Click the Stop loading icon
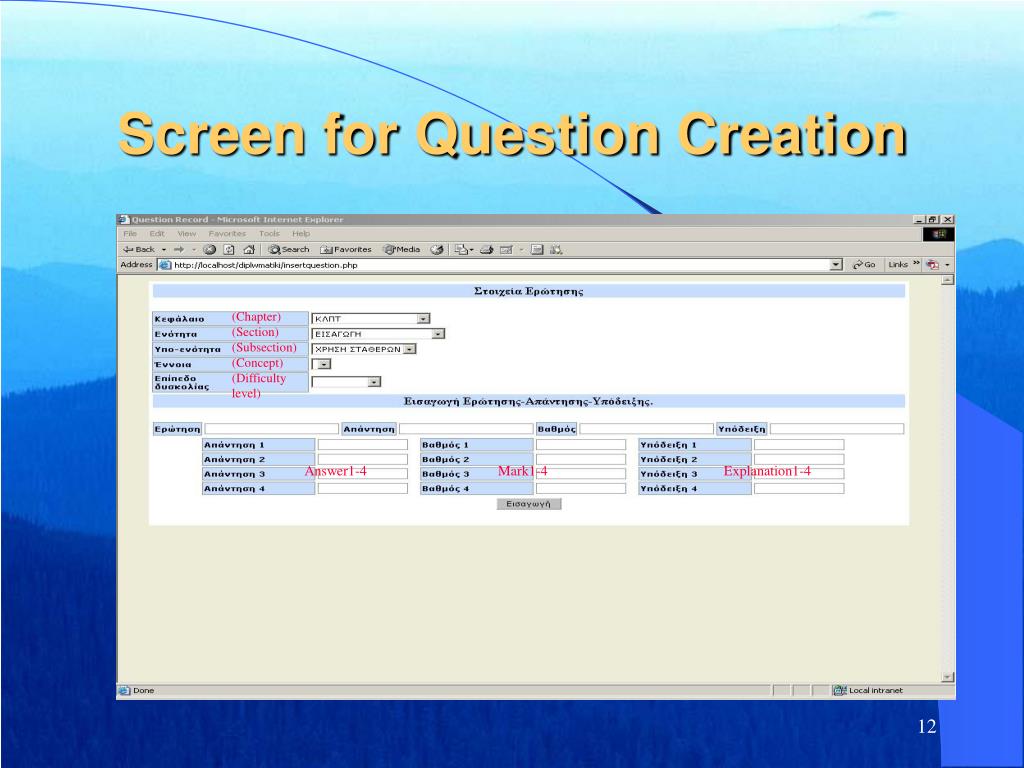1024x768 pixels. (x=210, y=249)
